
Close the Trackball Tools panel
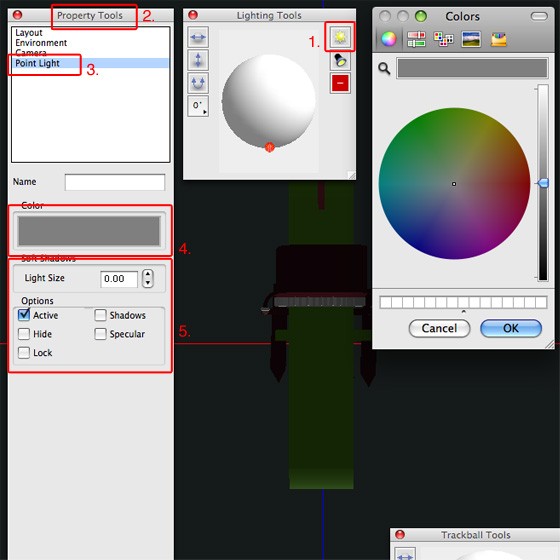(400, 534)
